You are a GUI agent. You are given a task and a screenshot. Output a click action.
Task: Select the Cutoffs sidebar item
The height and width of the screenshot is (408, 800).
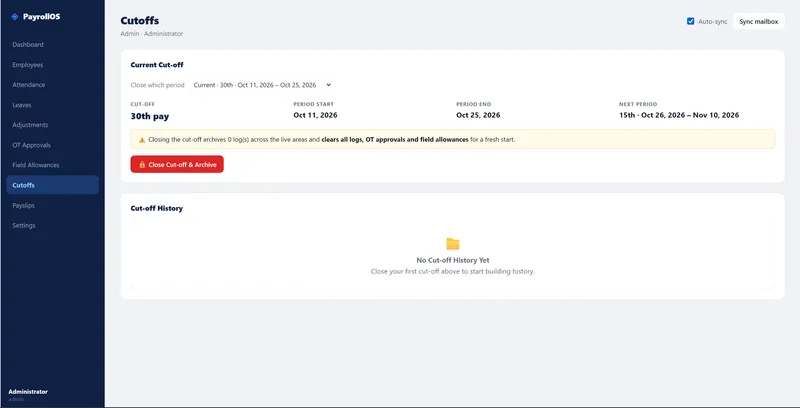tap(52, 185)
